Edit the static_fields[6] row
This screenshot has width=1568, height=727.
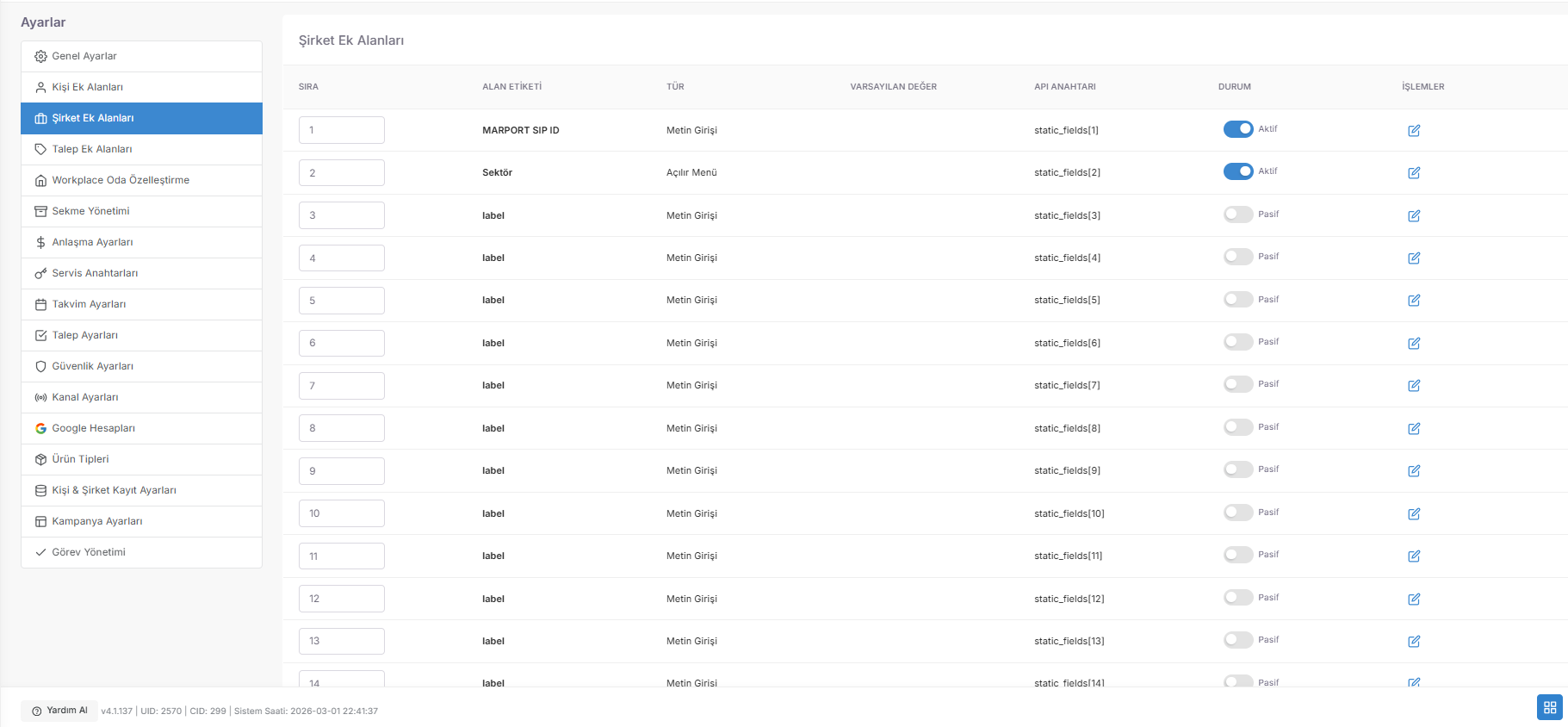[1414, 343]
